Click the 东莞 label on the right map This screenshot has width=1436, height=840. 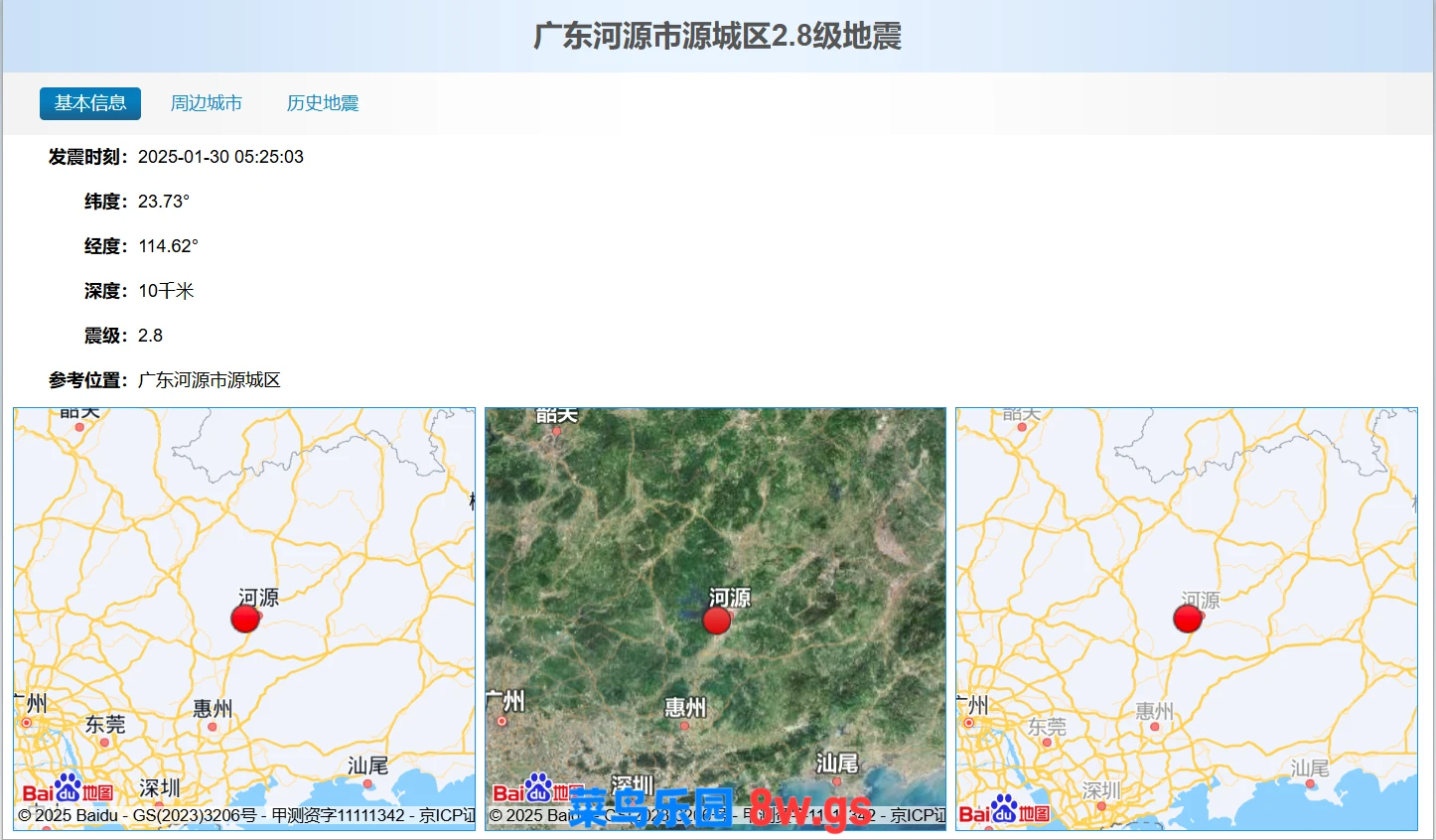click(x=1047, y=726)
